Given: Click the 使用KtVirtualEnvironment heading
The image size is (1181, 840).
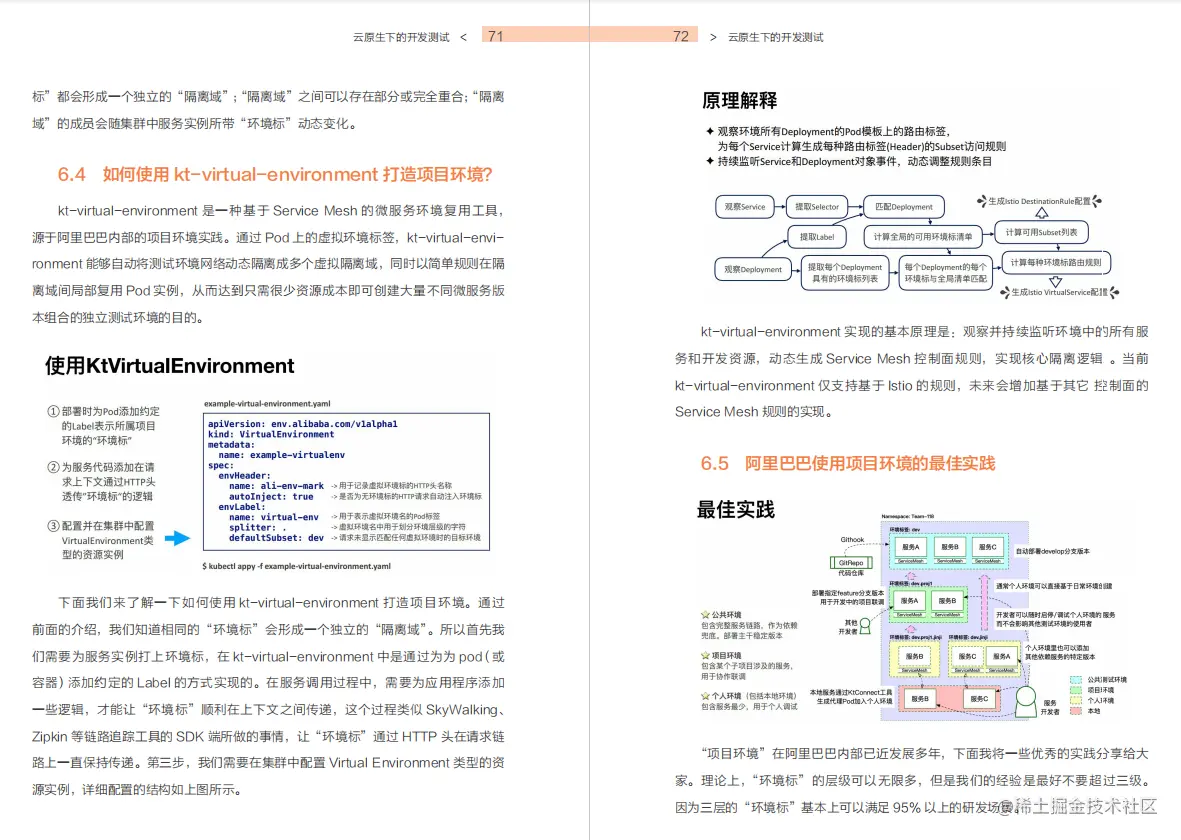Looking at the screenshot, I should click(x=169, y=366).
